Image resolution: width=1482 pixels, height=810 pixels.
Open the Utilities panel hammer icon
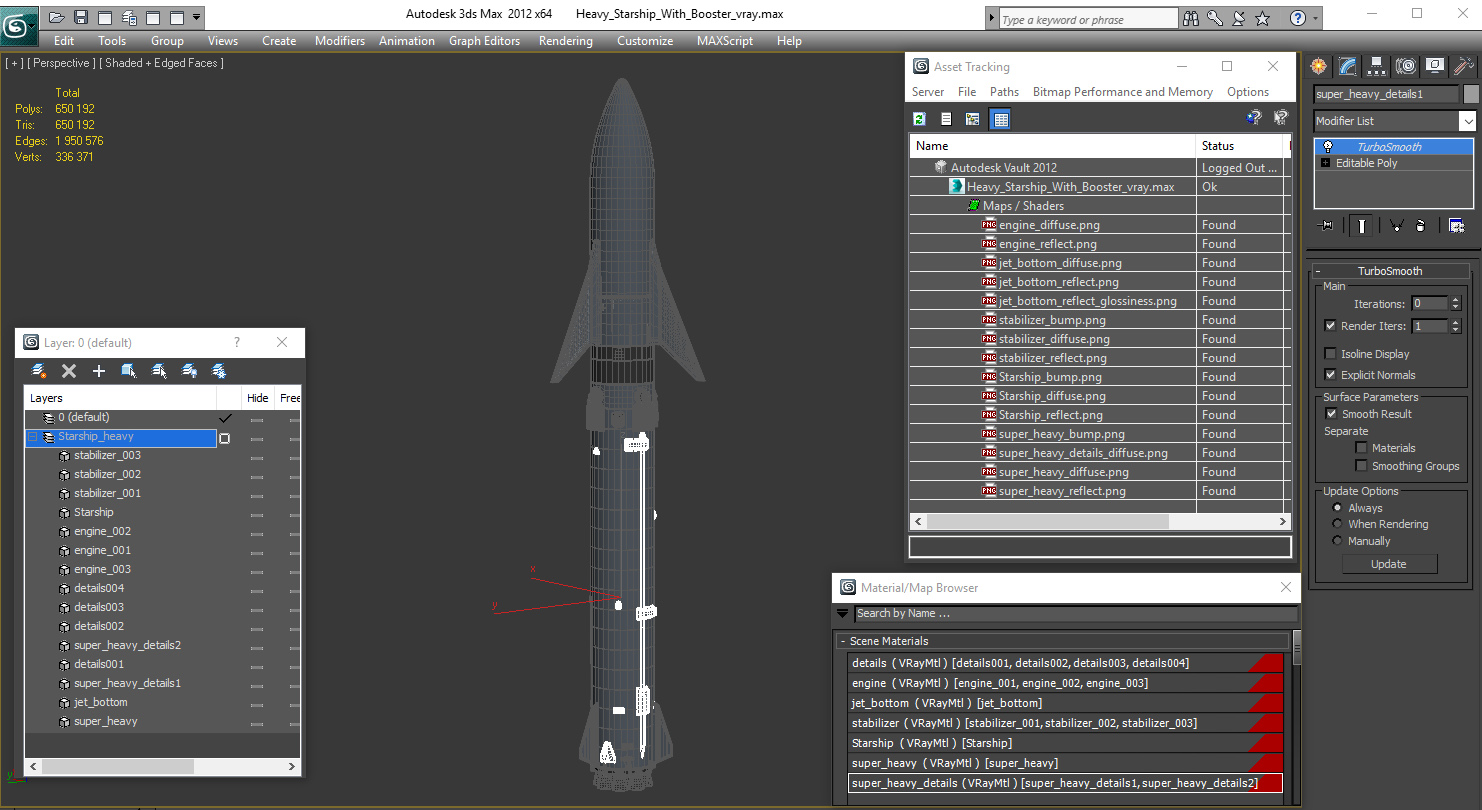(1464, 66)
